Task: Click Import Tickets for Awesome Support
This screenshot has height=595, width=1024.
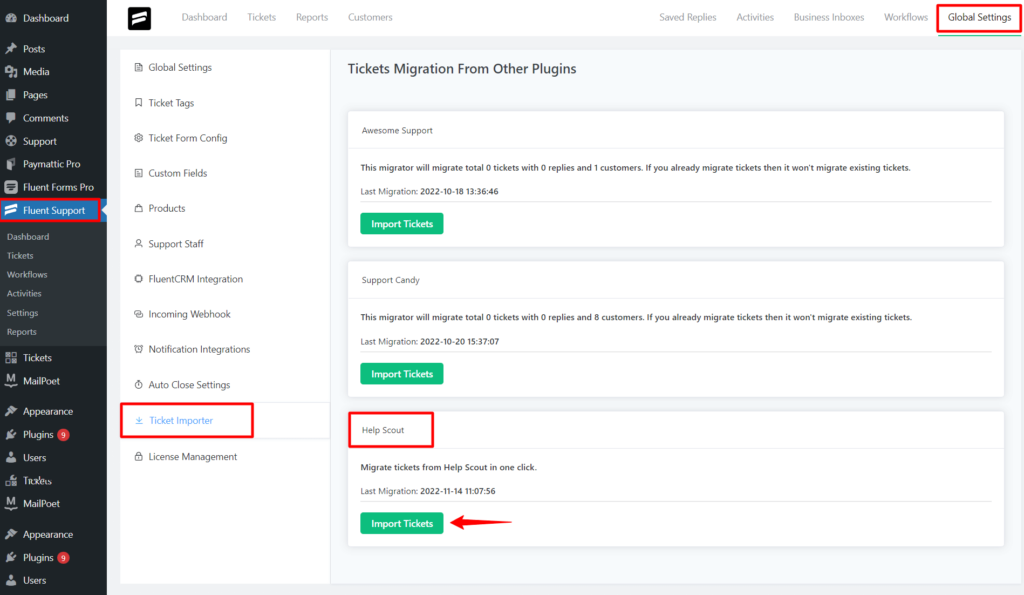Action: click(401, 223)
